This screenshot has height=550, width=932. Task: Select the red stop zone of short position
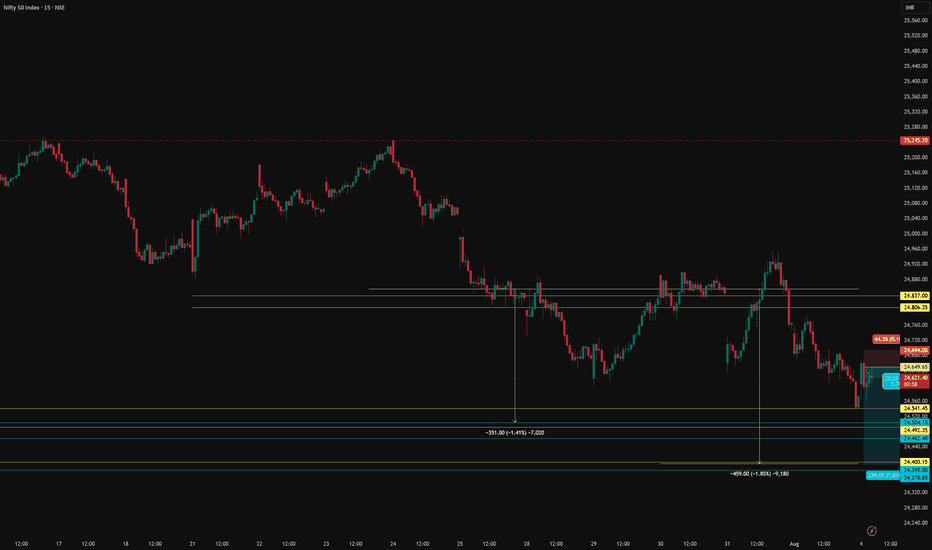click(x=881, y=359)
